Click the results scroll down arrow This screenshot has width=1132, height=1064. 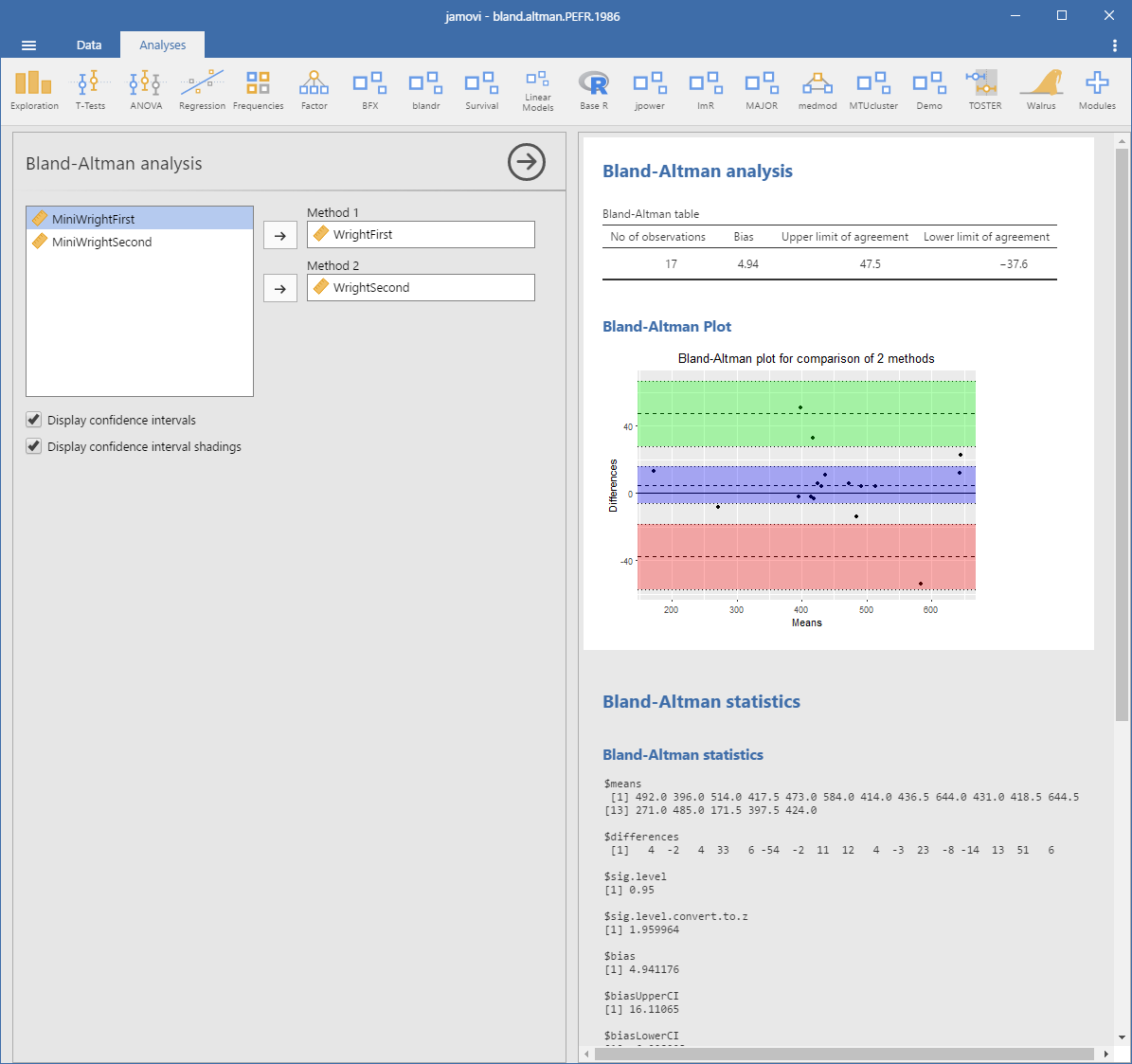tap(1122, 1037)
